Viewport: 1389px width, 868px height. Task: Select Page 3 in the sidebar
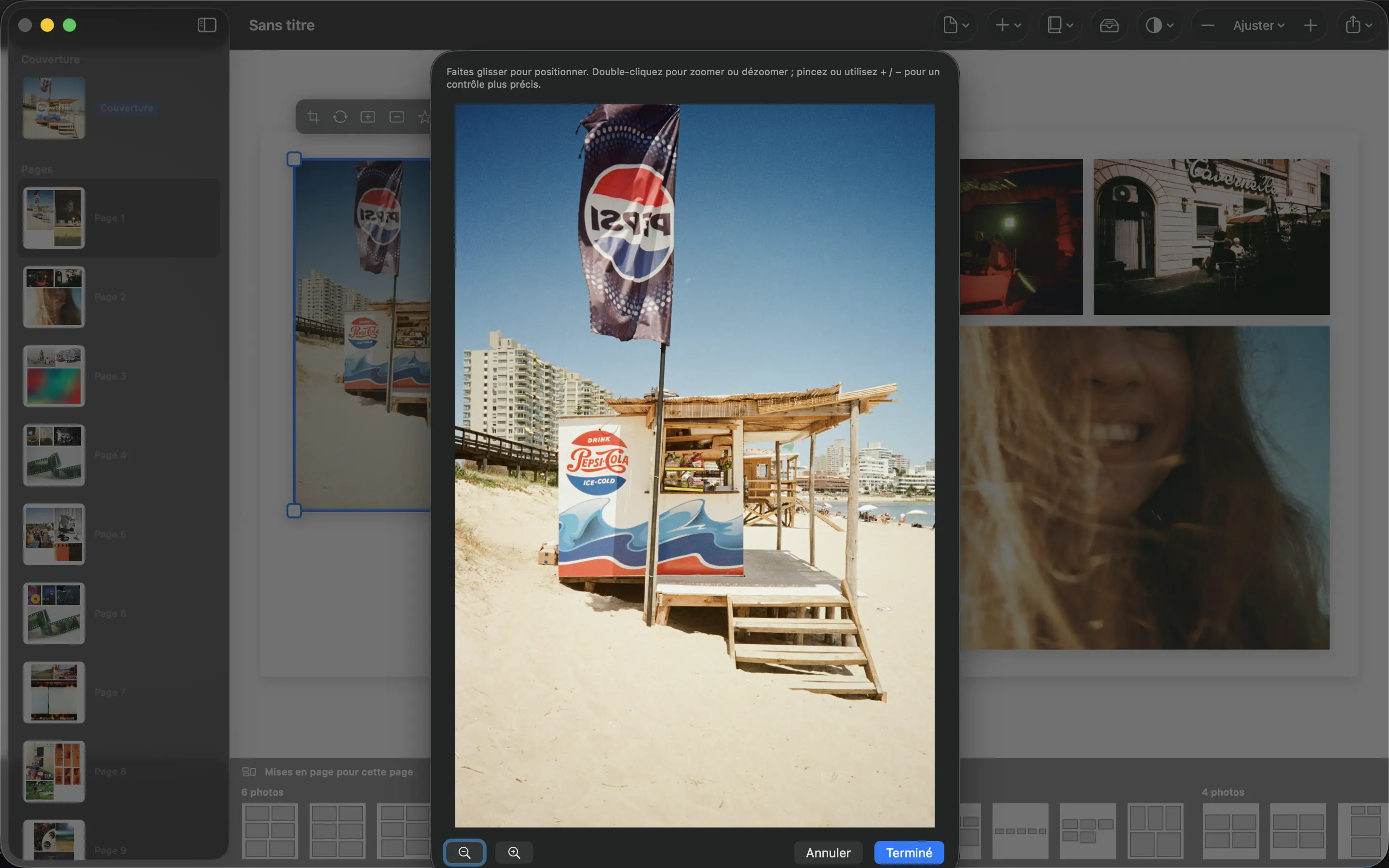[118, 376]
